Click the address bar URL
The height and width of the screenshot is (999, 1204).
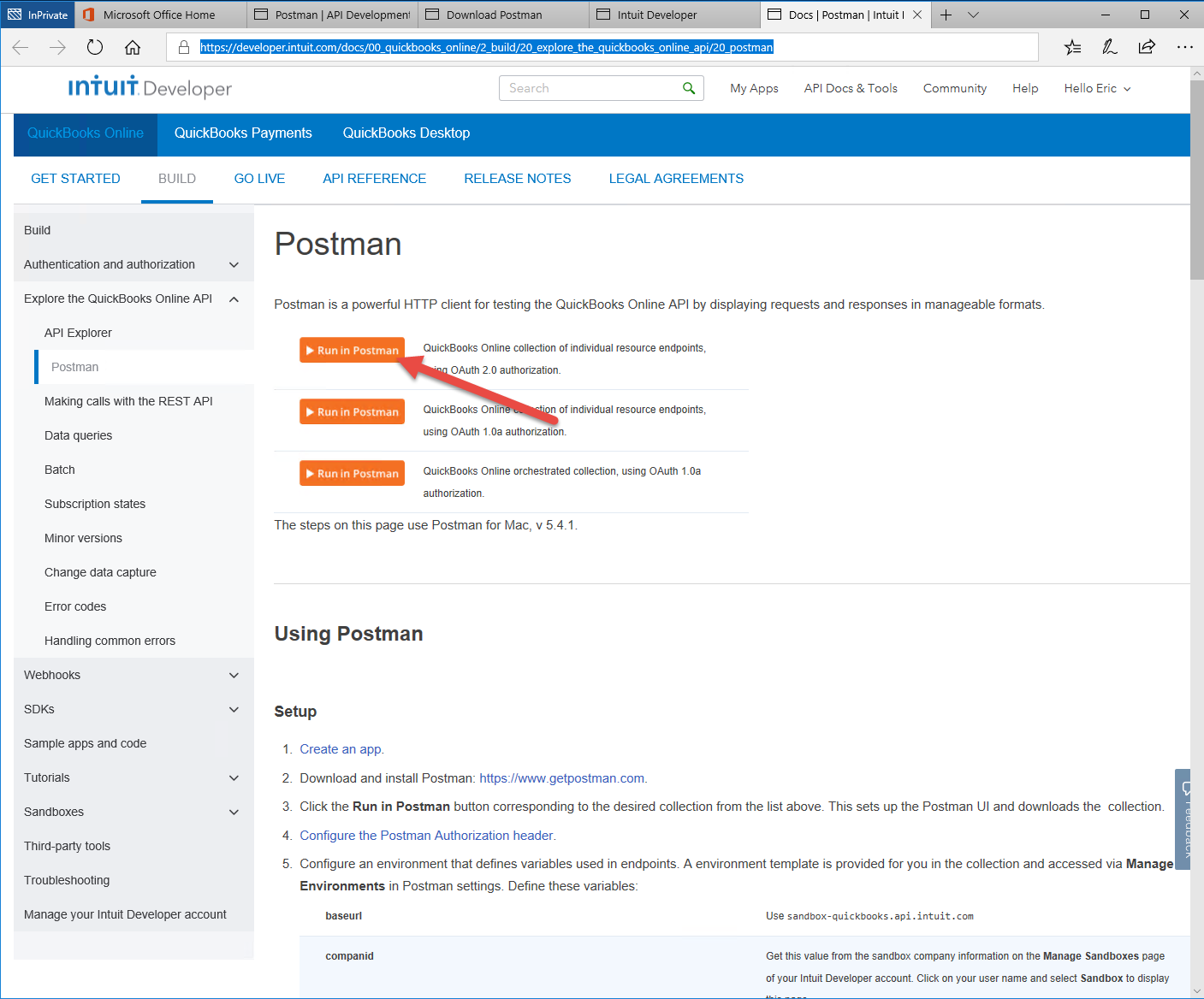click(486, 47)
